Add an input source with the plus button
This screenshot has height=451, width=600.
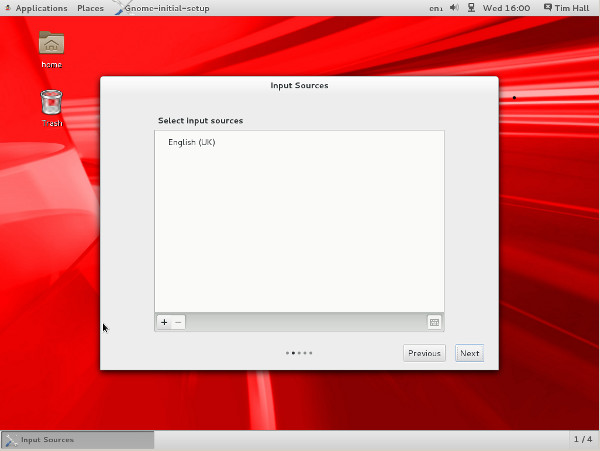164,322
